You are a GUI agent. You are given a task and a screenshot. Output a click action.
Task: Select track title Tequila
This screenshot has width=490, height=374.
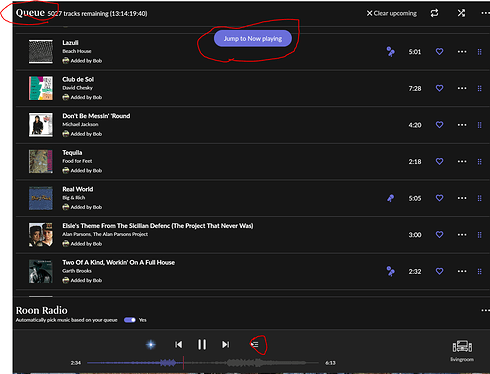tap(72, 153)
